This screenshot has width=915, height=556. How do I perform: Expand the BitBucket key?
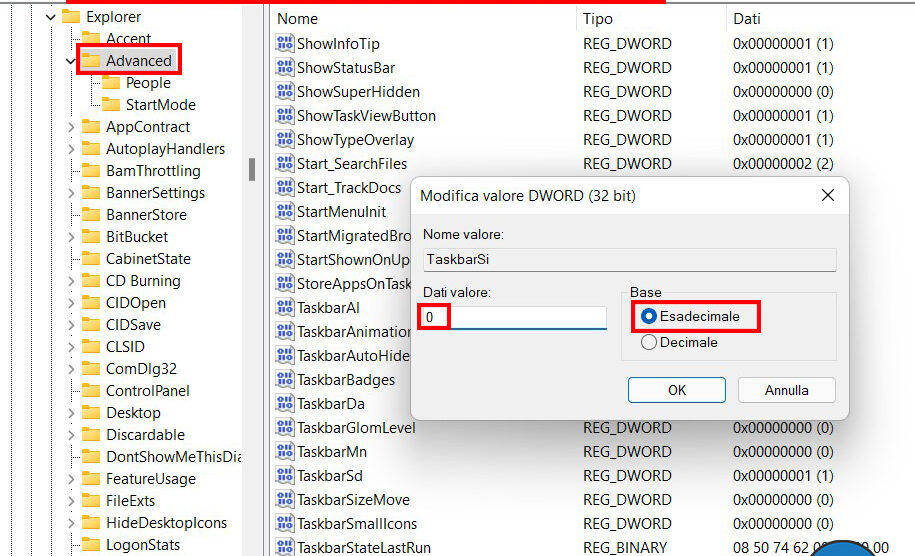coord(71,237)
